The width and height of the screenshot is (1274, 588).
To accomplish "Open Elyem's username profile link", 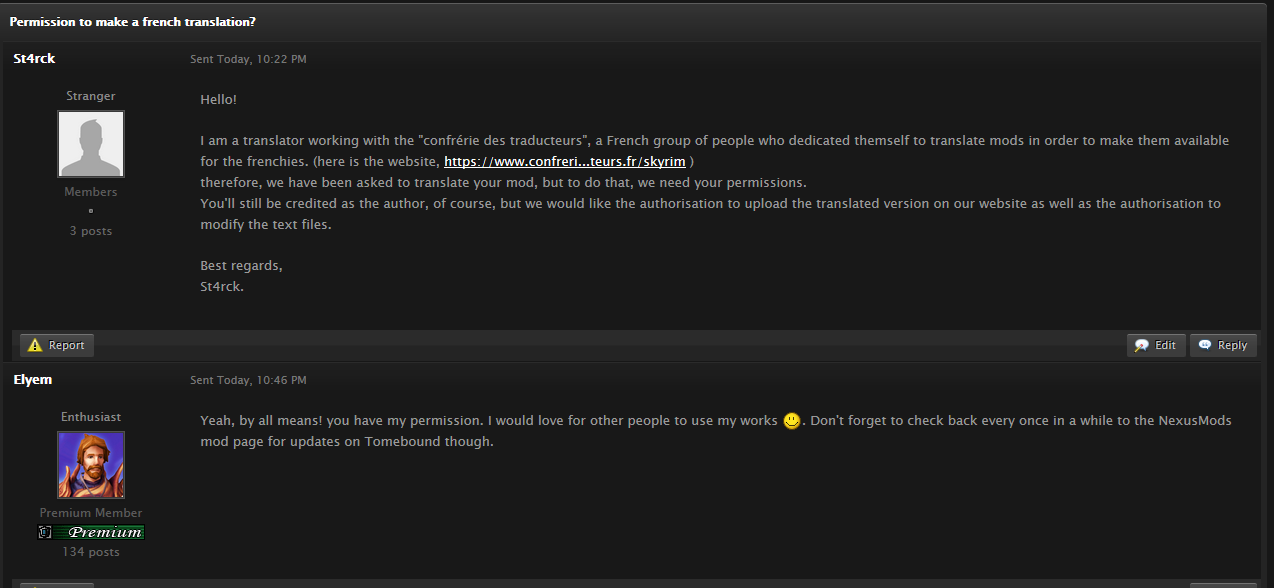I will point(33,380).
